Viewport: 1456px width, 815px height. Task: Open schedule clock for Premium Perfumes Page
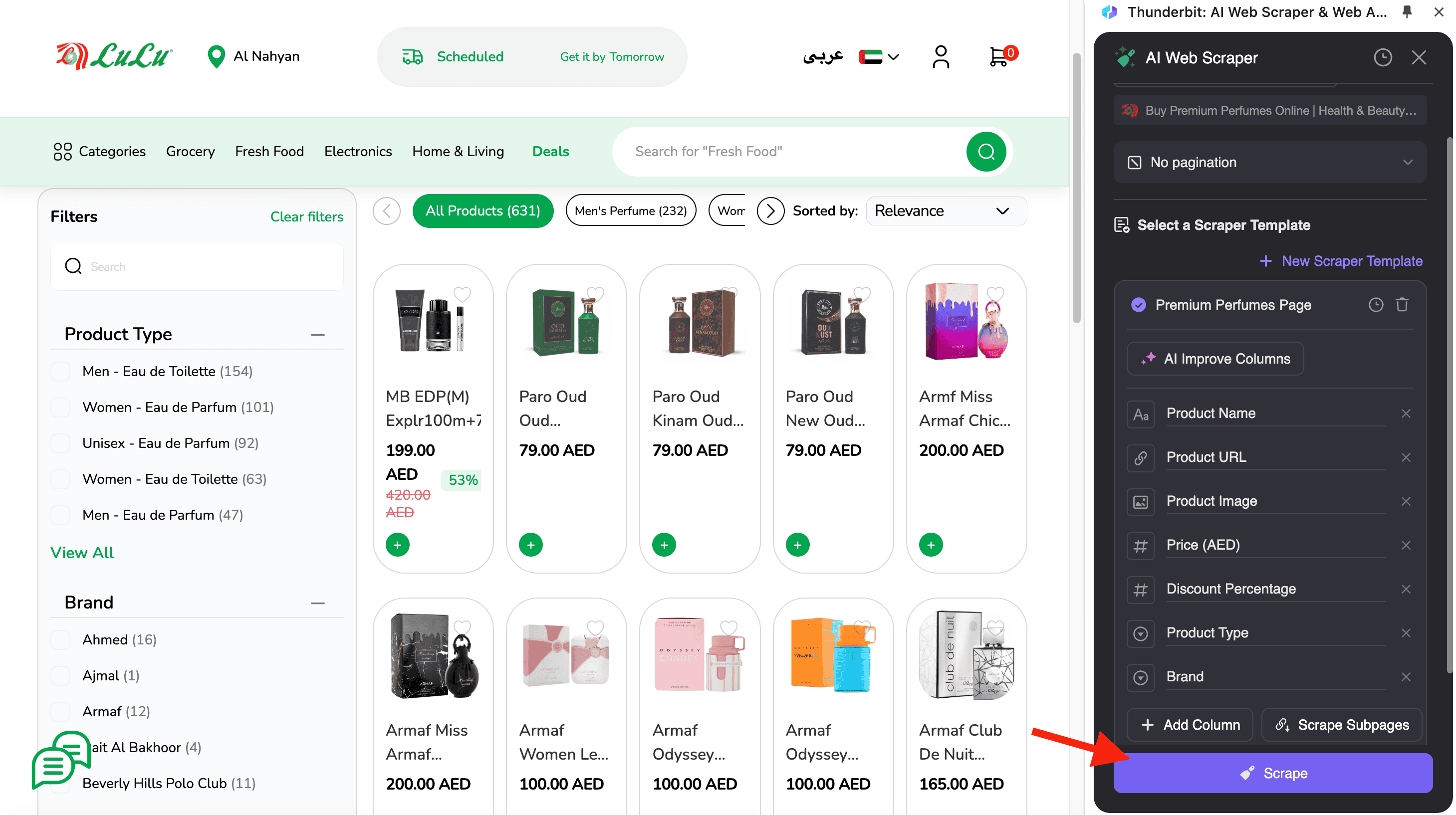[x=1376, y=305]
